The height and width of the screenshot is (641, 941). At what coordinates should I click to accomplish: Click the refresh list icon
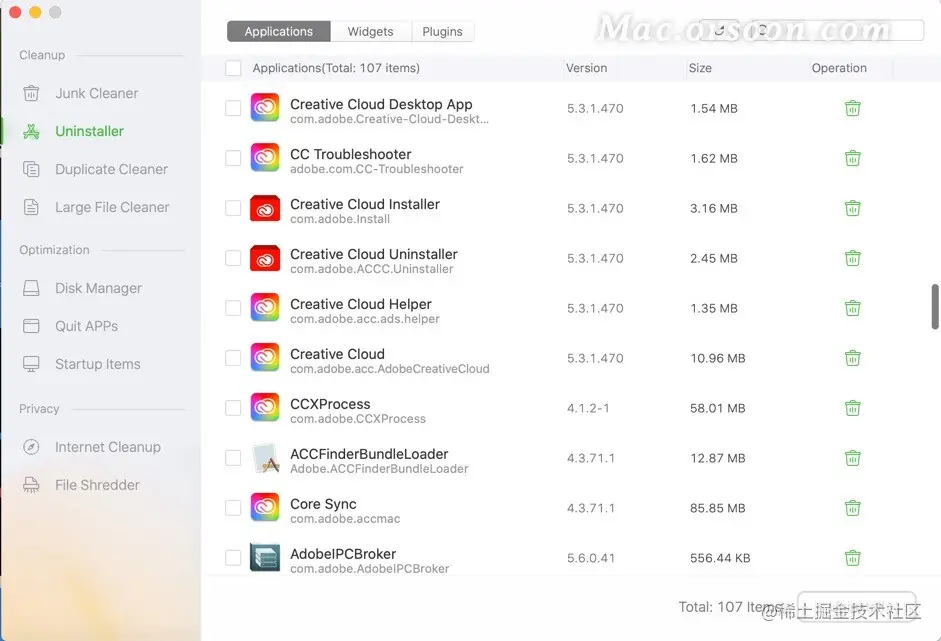pos(720,30)
